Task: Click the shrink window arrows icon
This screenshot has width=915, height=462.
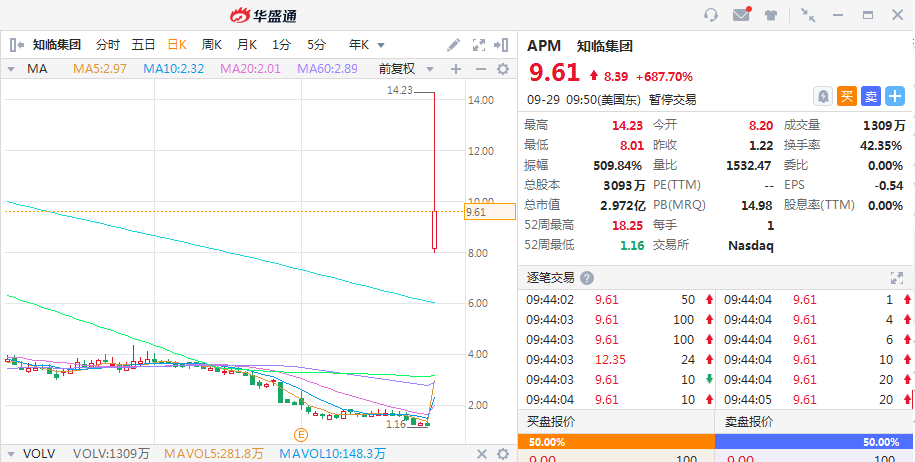Action: tap(808, 15)
